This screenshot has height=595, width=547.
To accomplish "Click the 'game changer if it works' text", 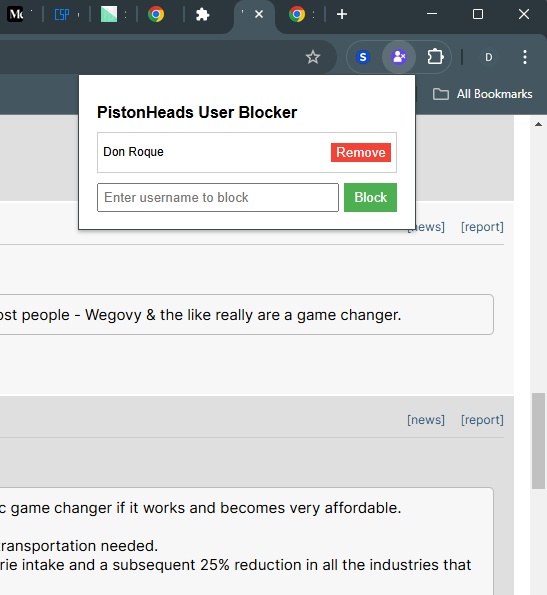I will (201, 508).
